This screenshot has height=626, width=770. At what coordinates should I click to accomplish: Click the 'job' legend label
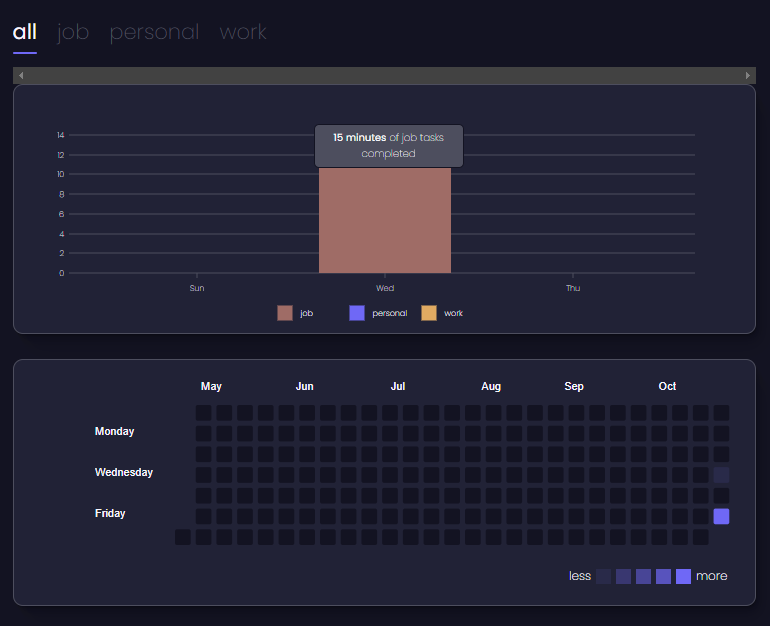[306, 313]
